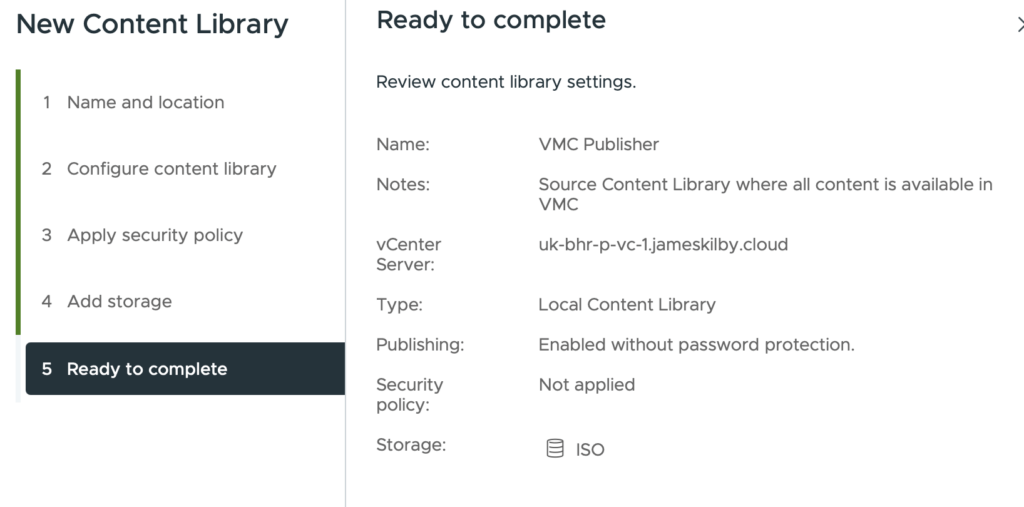Viewport: 1024px width, 507px height.
Task: Click the VMC Publisher name value
Action: [x=598, y=144]
